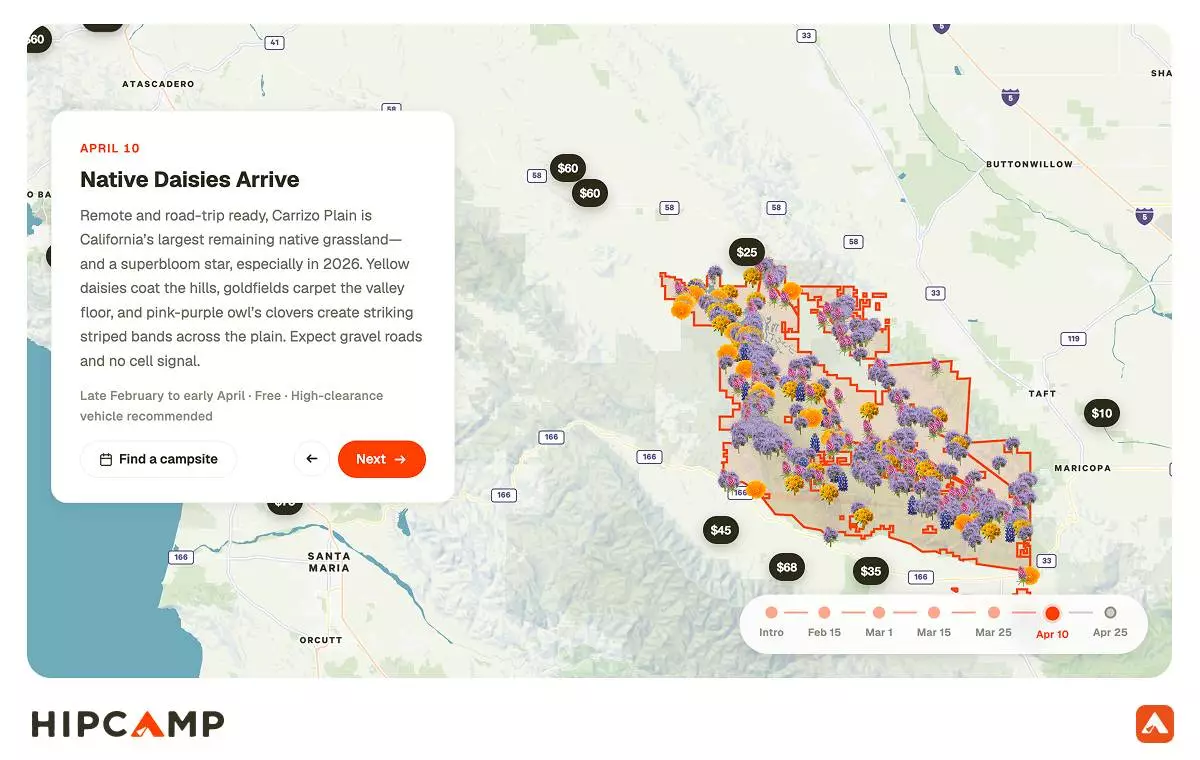Select the Mar 25 timeline marker
The height and width of the screenshot is (760, 1200).
pyautogui.click(x=993, y=613)
